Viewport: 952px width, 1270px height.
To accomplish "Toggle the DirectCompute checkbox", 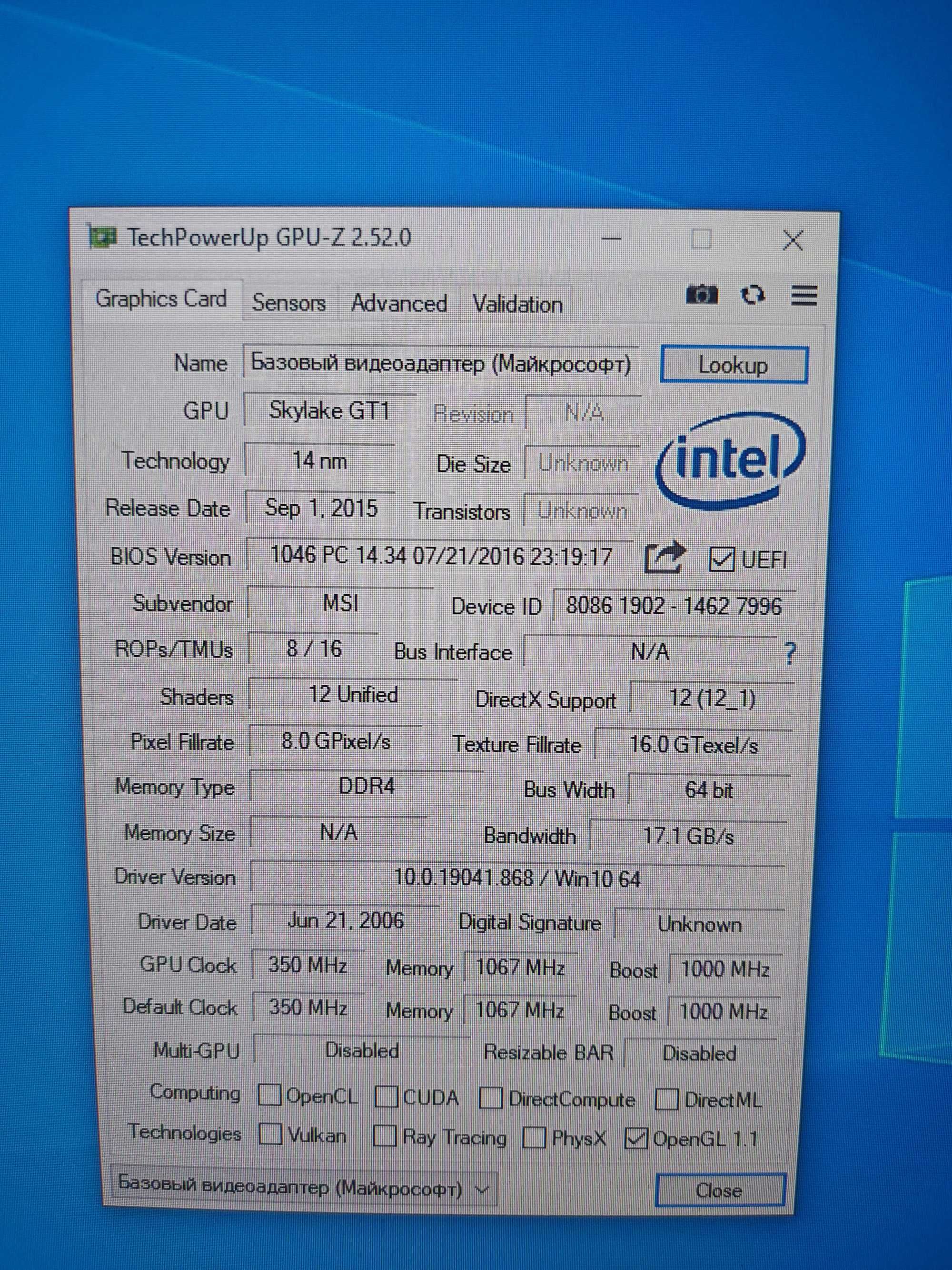I will pyautogui.click(x=491, y=1098).
